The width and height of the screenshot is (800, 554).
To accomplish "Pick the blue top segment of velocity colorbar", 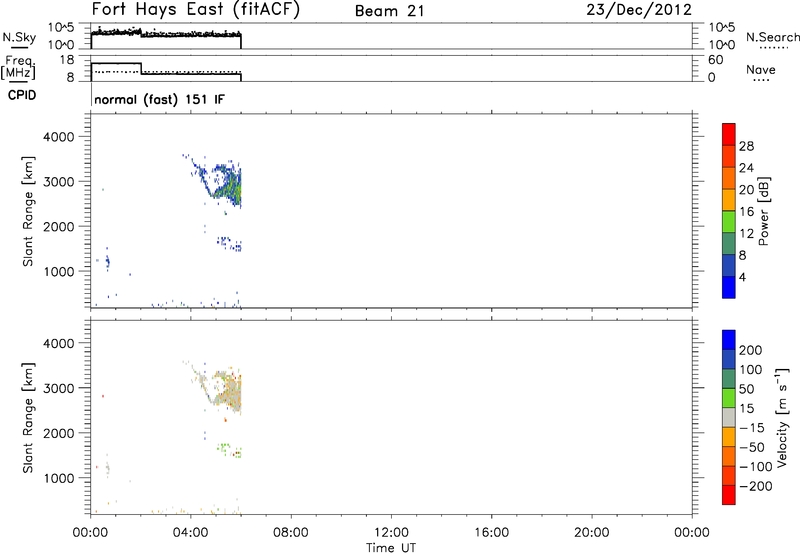I will 729,340.
